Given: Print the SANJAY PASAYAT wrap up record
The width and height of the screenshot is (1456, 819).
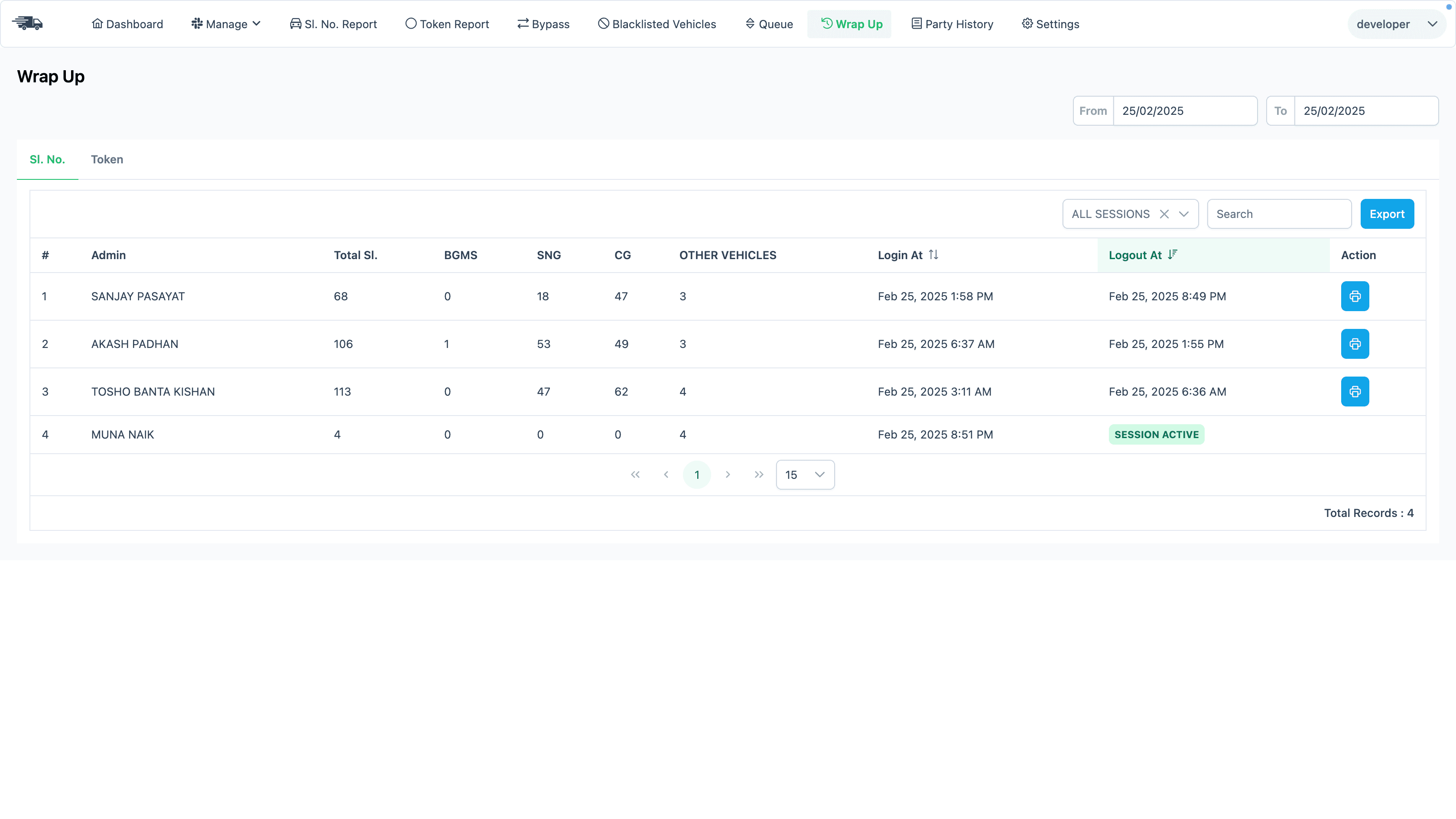Looking at the screenshot, I should tap(1355, 296).
